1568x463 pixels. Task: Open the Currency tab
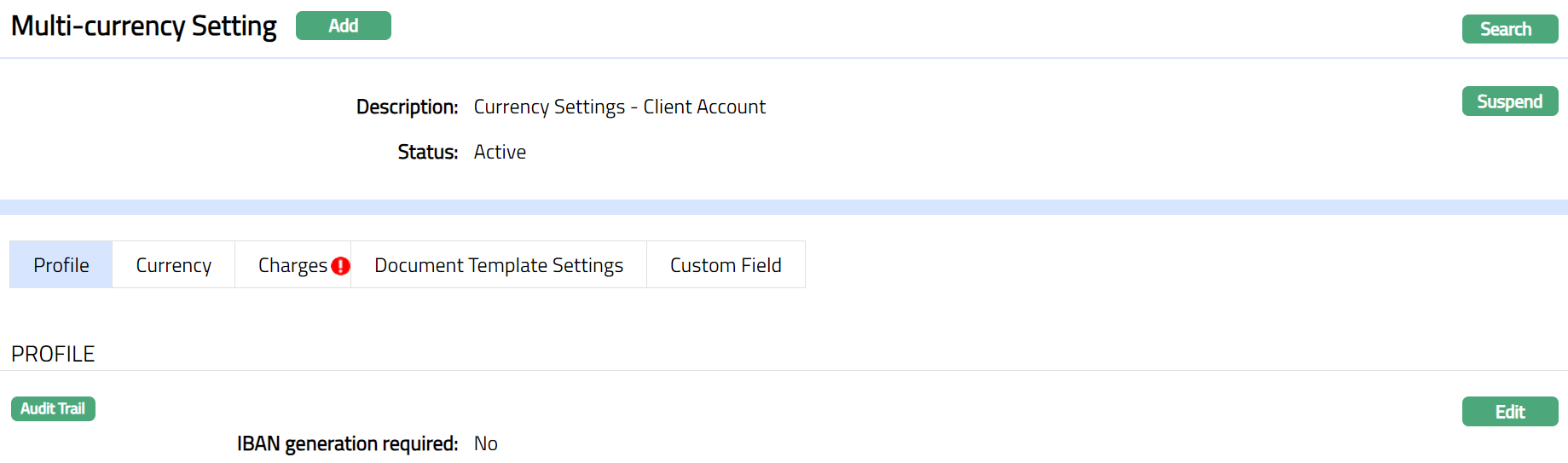173,265
